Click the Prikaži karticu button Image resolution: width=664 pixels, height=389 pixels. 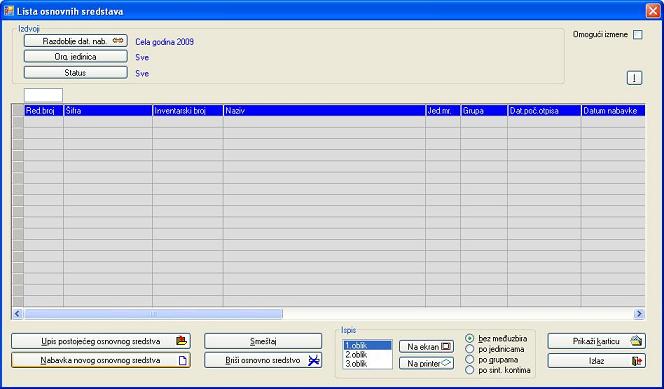point(596,341)
